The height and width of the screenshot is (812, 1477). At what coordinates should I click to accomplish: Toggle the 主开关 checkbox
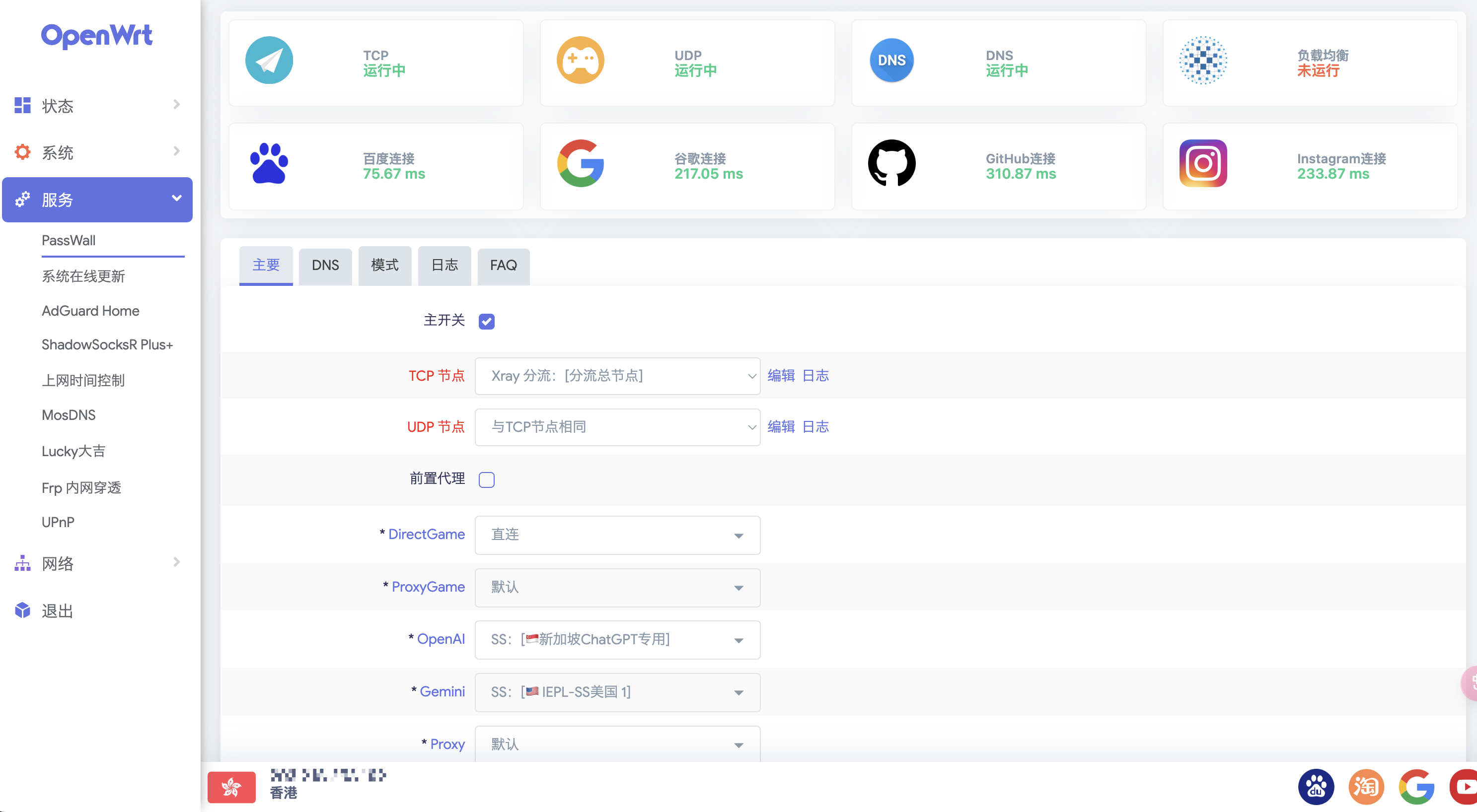[x=487, y=322]
